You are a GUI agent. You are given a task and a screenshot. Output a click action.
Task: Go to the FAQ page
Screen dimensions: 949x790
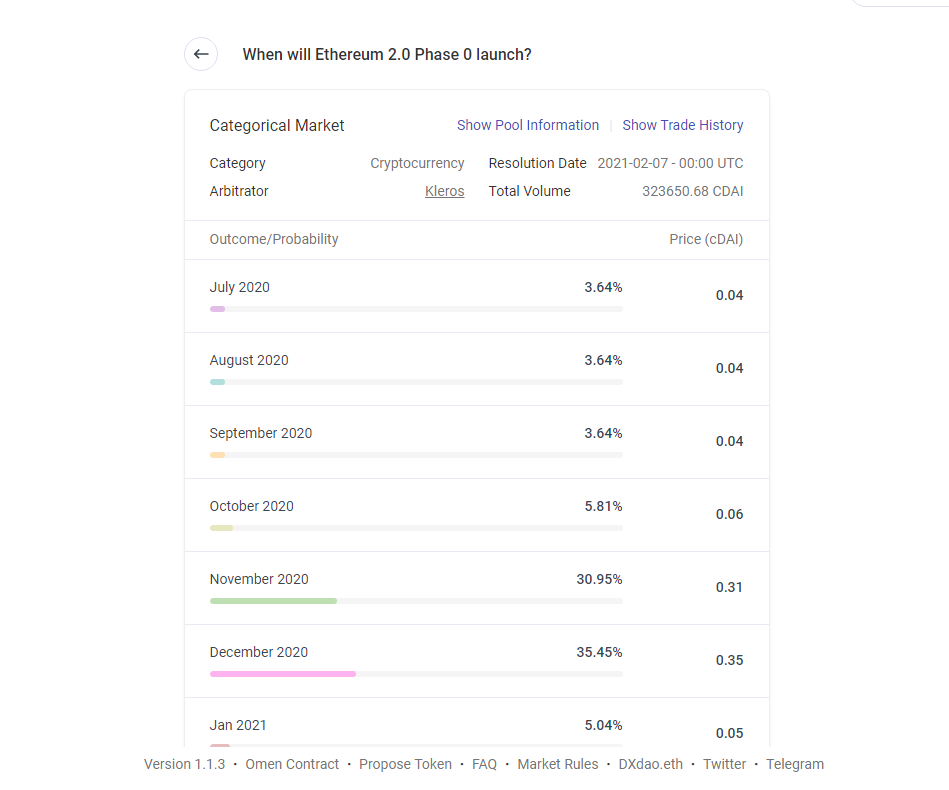484,764
